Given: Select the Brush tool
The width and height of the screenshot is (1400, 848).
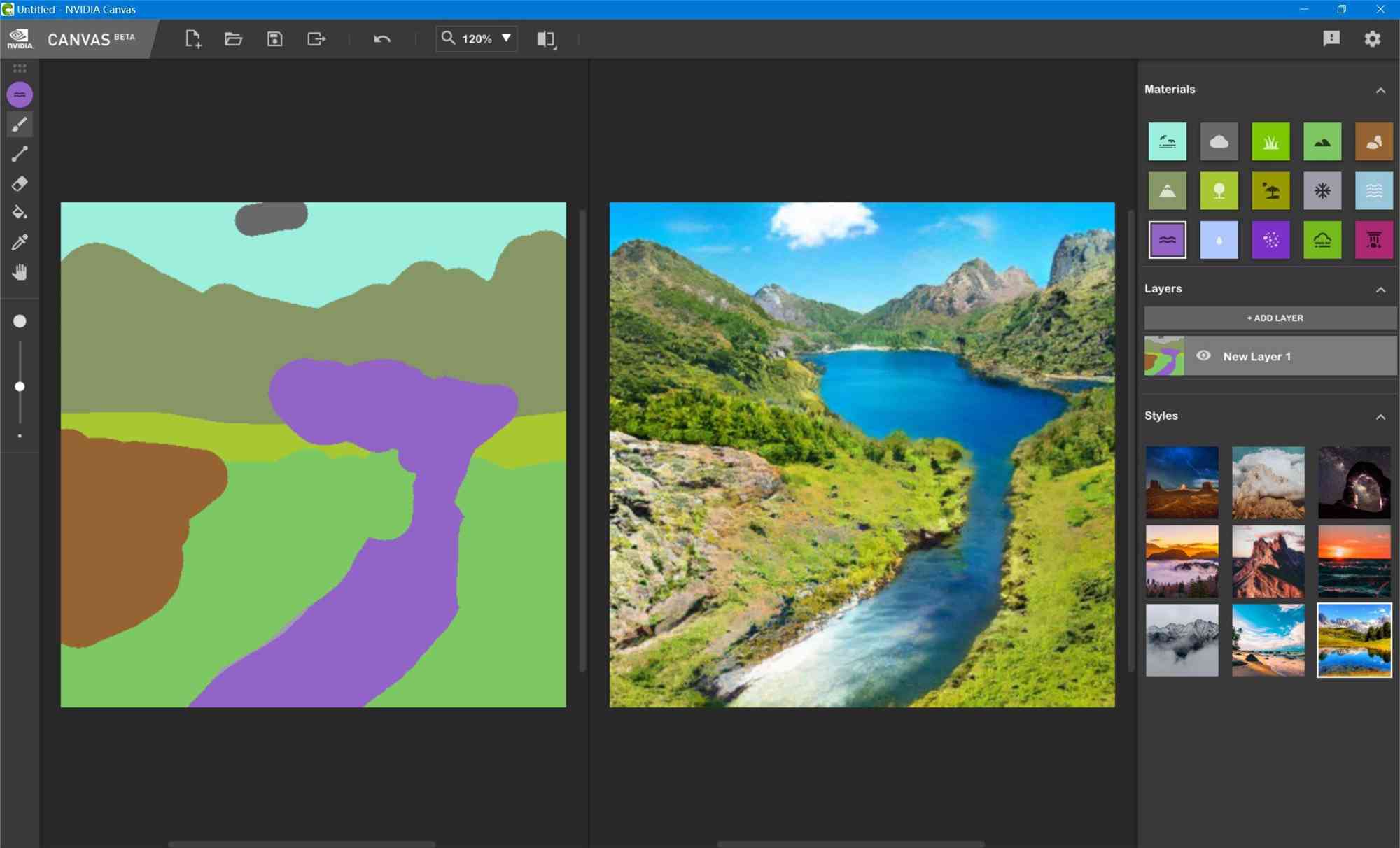Looking at the screenshot, I should point(19,124).
